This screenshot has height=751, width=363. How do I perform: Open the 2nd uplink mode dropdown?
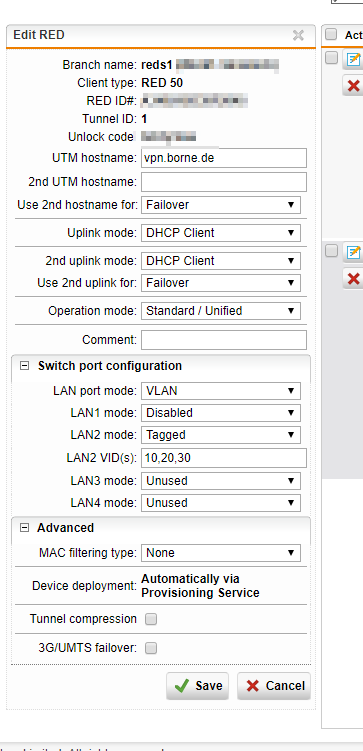221,261
